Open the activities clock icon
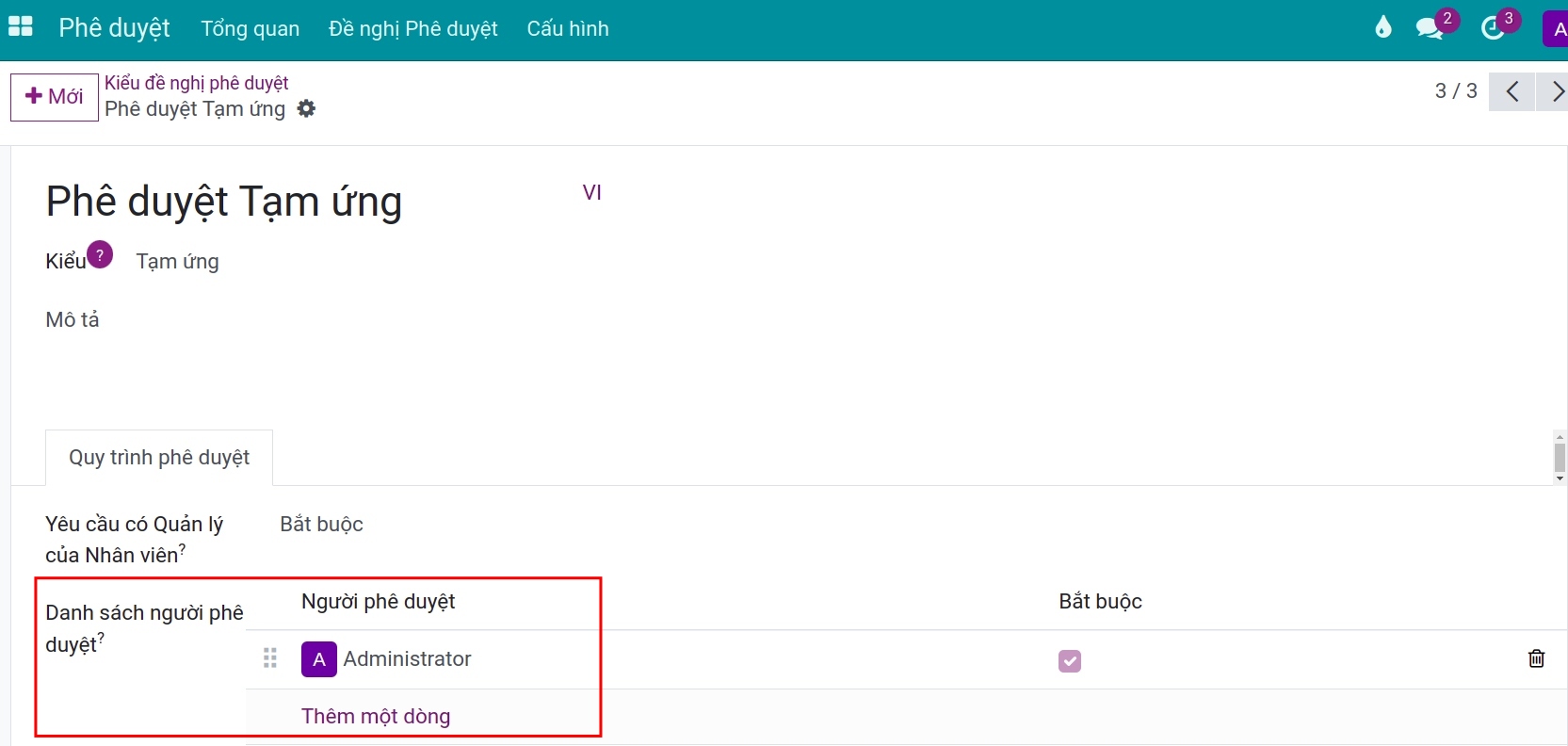Image resolution: width=1568 pixels, height=746 pixels. [x=1494, y=28]
